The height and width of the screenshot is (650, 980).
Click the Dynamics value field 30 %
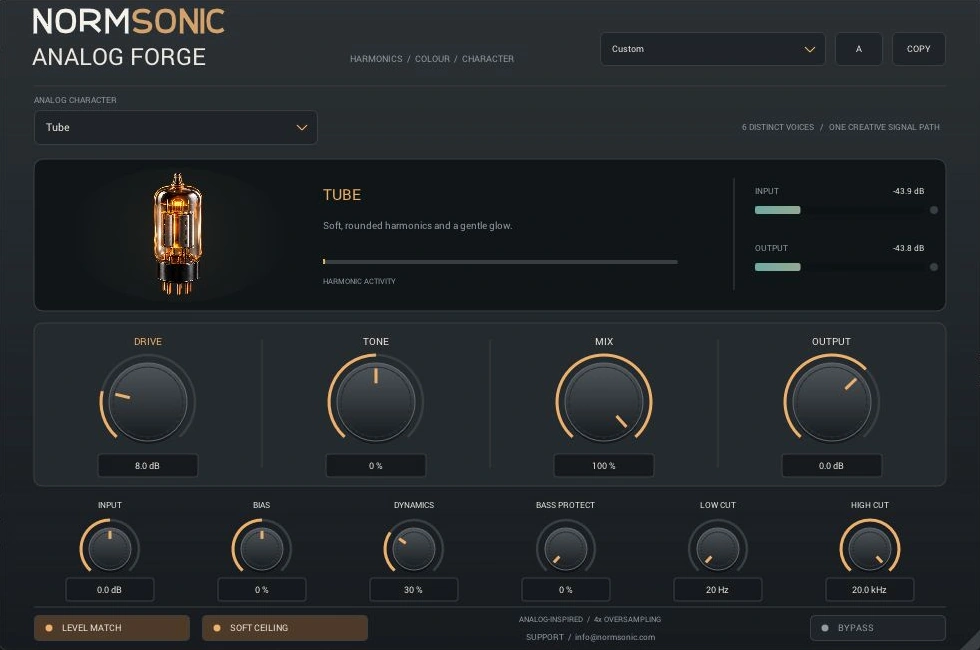413,589
